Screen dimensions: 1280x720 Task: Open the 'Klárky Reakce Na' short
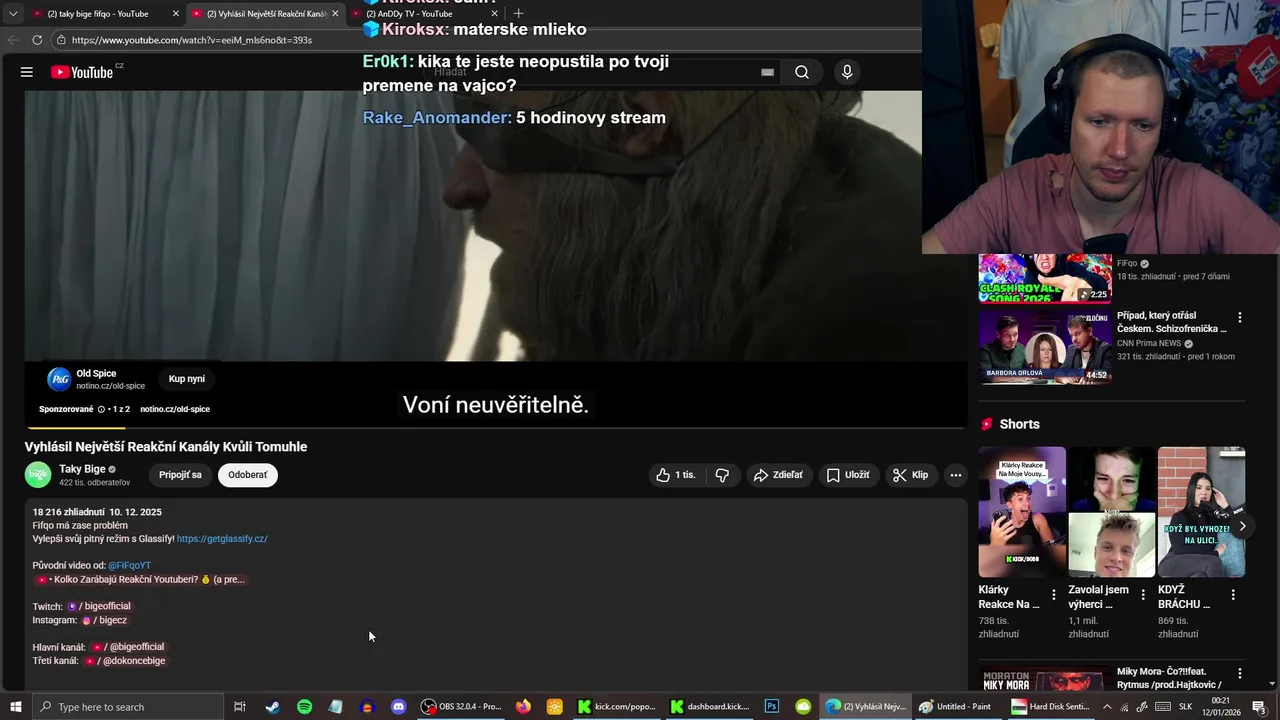[1022, 512]
